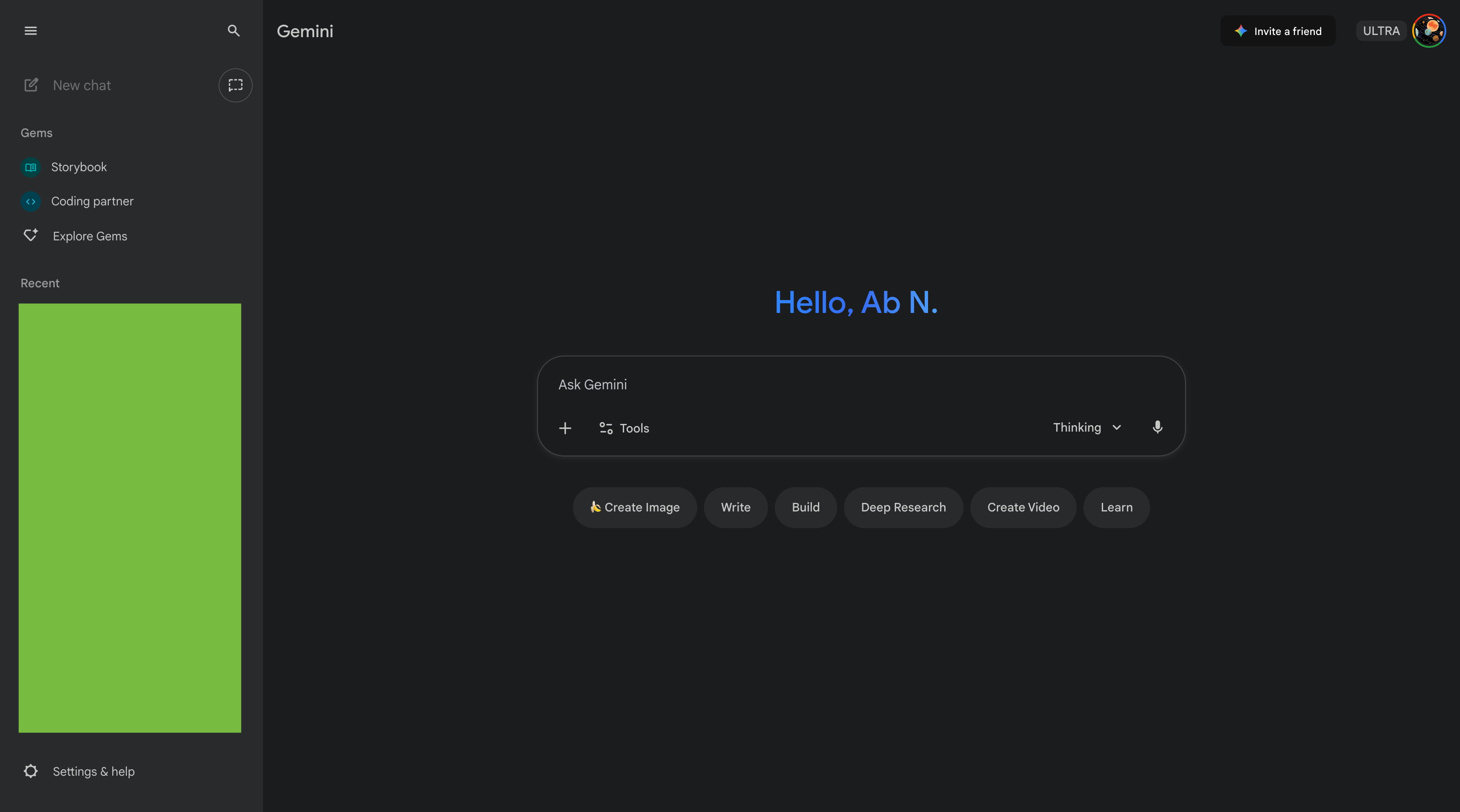
Task: Switch to the Write suggestion chip
Action: coord(735,507)
